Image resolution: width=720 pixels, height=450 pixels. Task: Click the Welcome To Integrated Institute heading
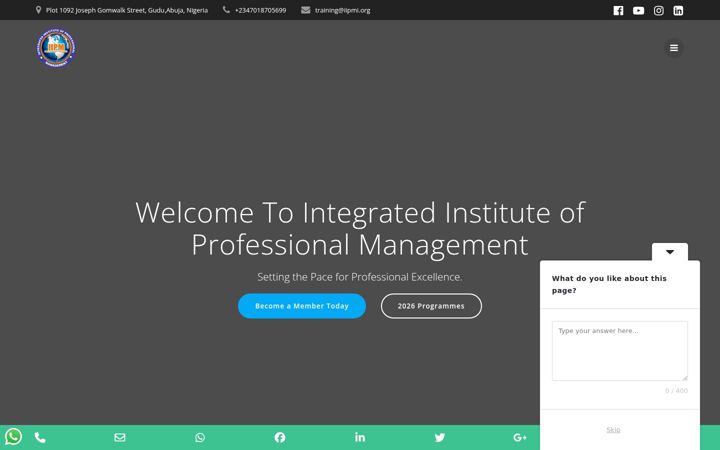[x=360, y=228]
